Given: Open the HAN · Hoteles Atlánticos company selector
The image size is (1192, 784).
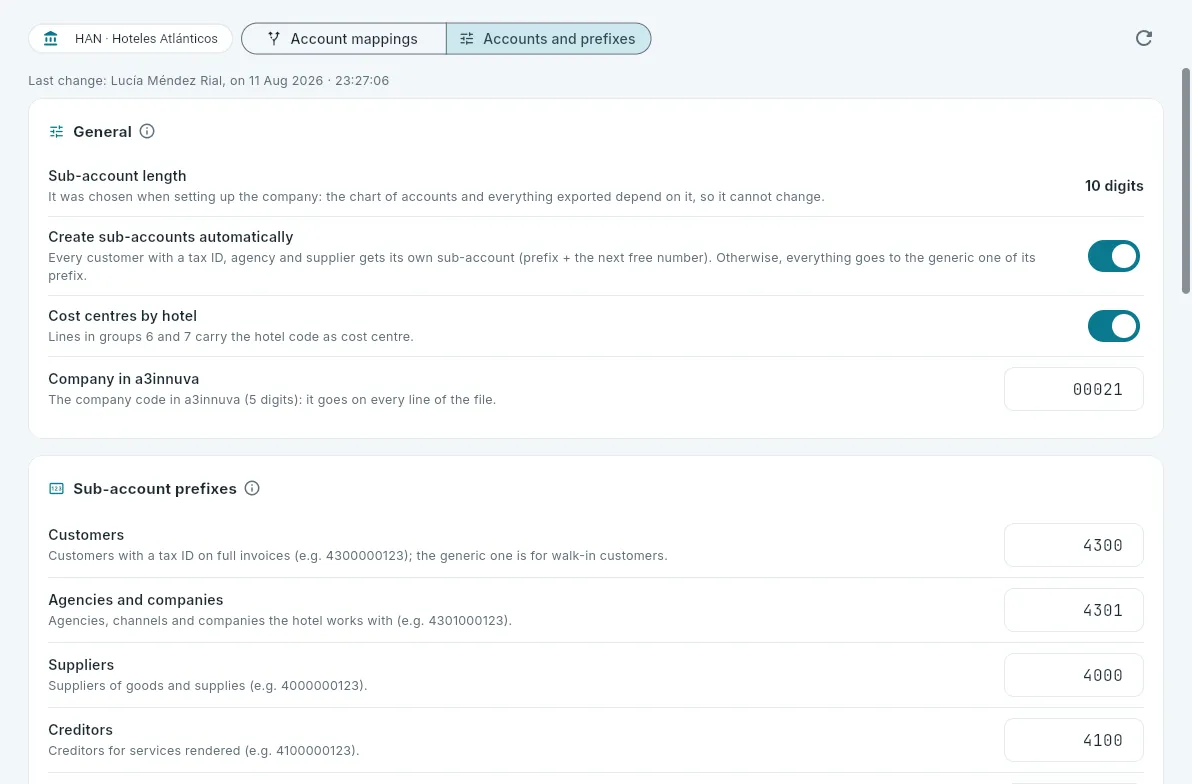Looking at the screenshot, I should point(131,38).
